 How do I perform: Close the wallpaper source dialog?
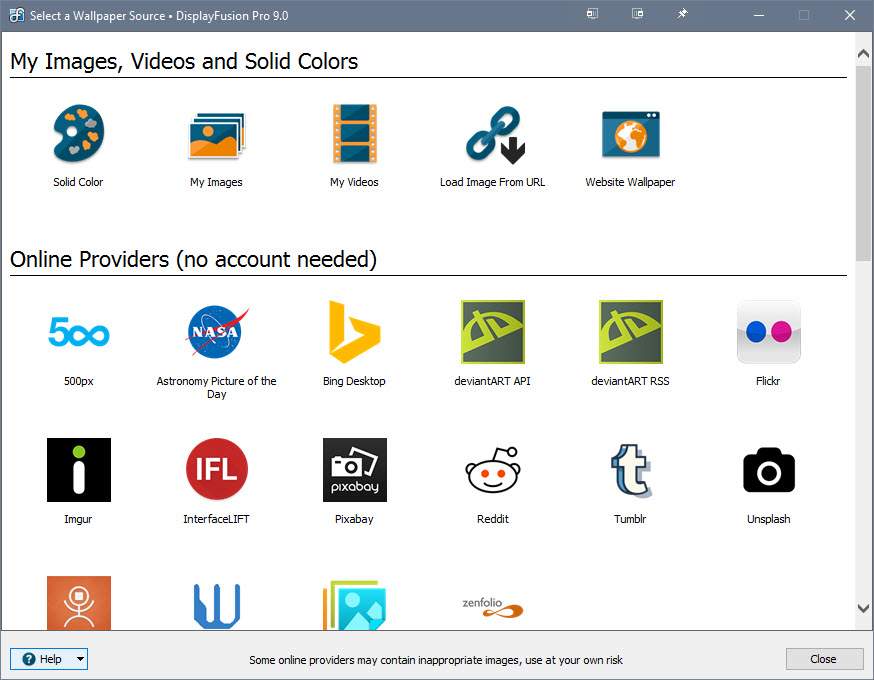click(824, 659)
